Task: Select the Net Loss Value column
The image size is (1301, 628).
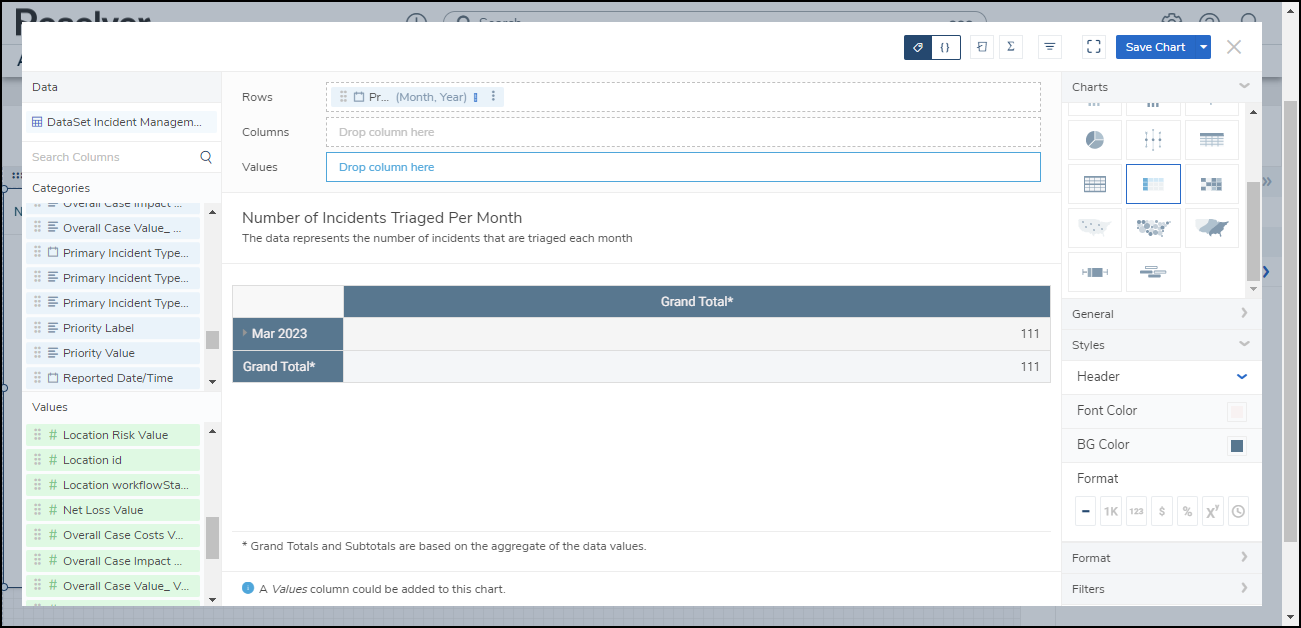Action: [x=113, y=510]
